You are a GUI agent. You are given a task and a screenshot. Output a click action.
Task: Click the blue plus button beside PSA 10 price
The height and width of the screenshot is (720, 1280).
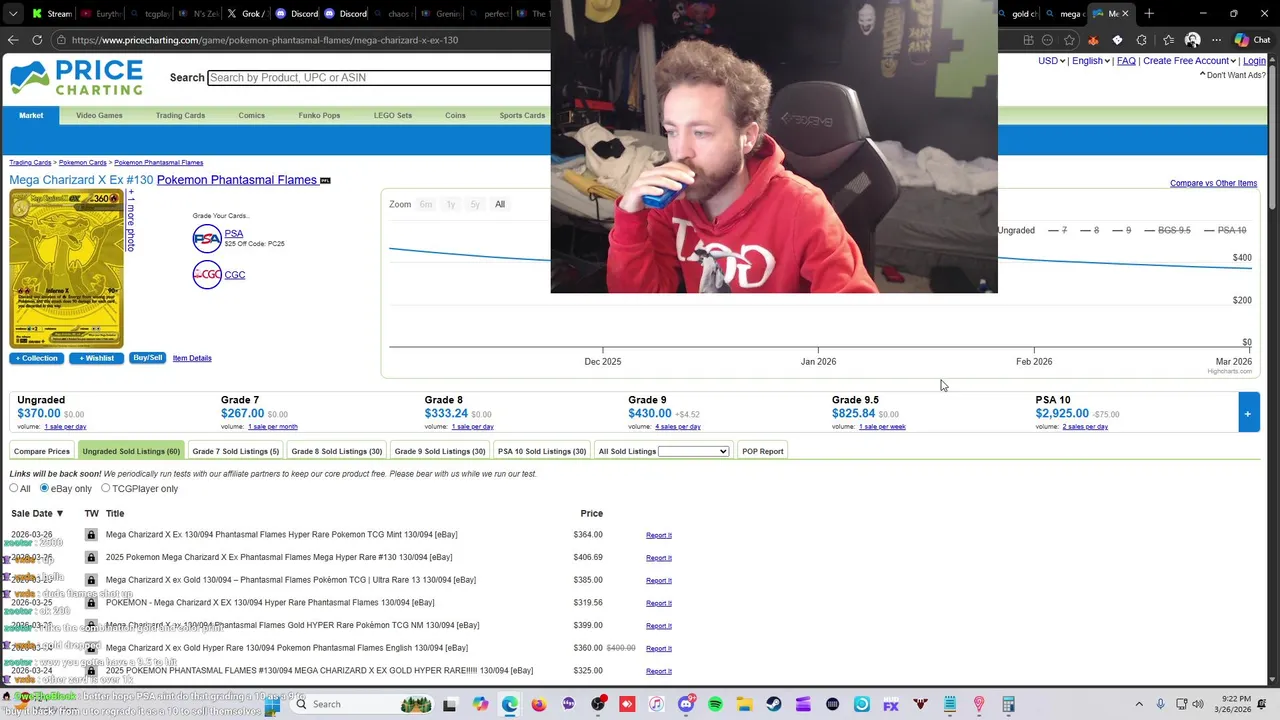point(1248,413)
